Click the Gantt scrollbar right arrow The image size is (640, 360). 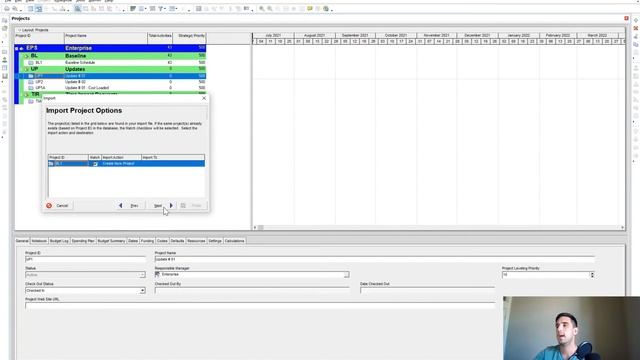tap(622, 228)
